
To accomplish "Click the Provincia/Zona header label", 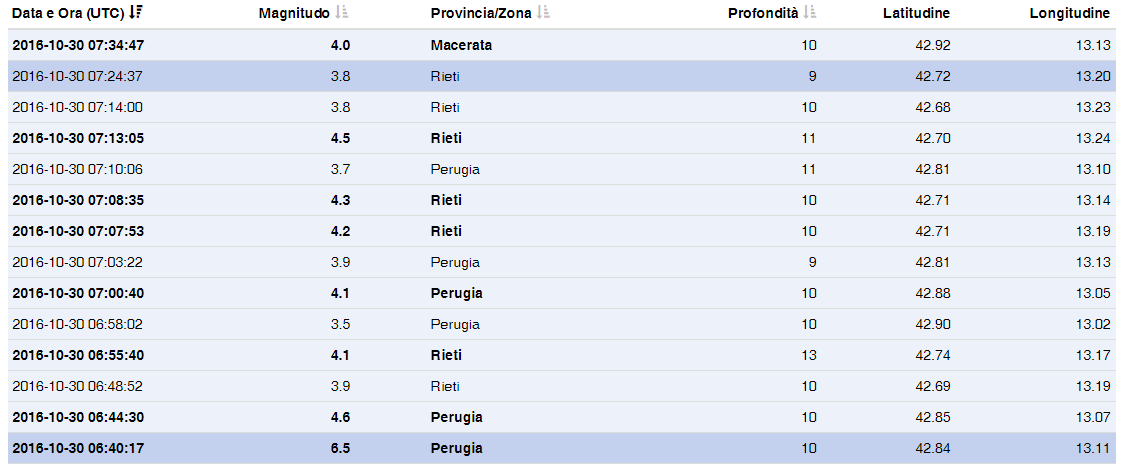I will point(481,13).
